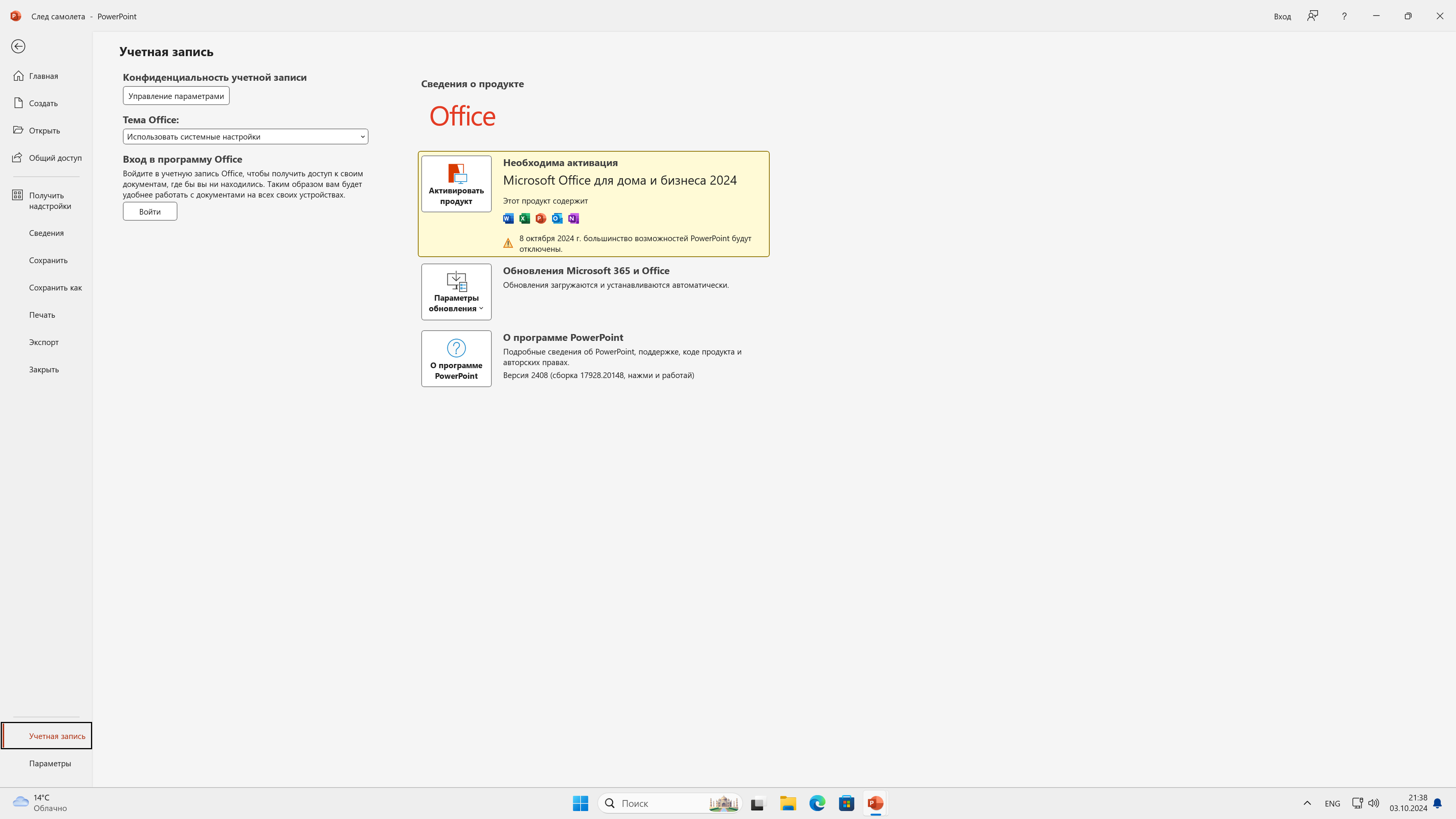Click the PowerPoint taskbar icon

(875, 803)
